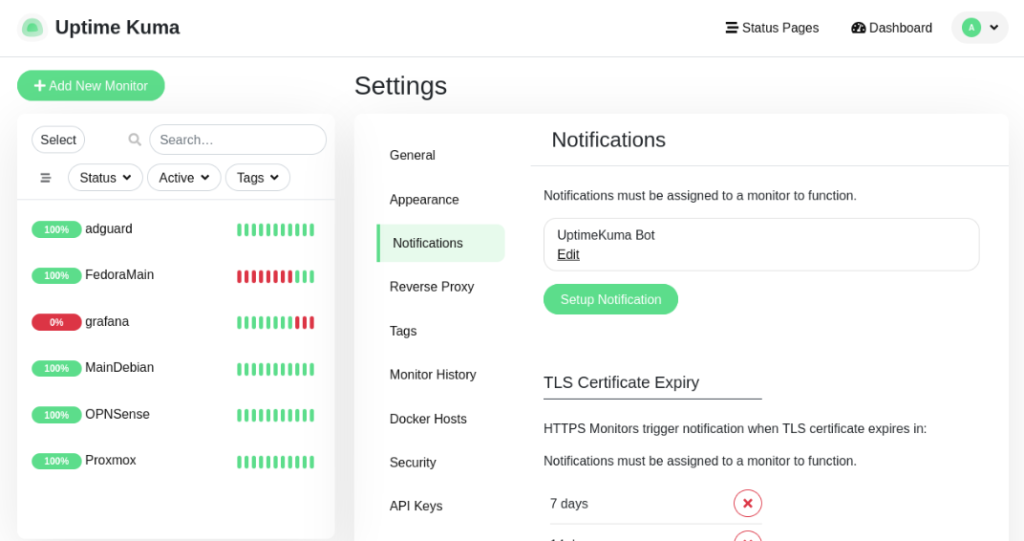
Task: Open the Docker Hosts settings tab
Action: (x=428, y=419)
